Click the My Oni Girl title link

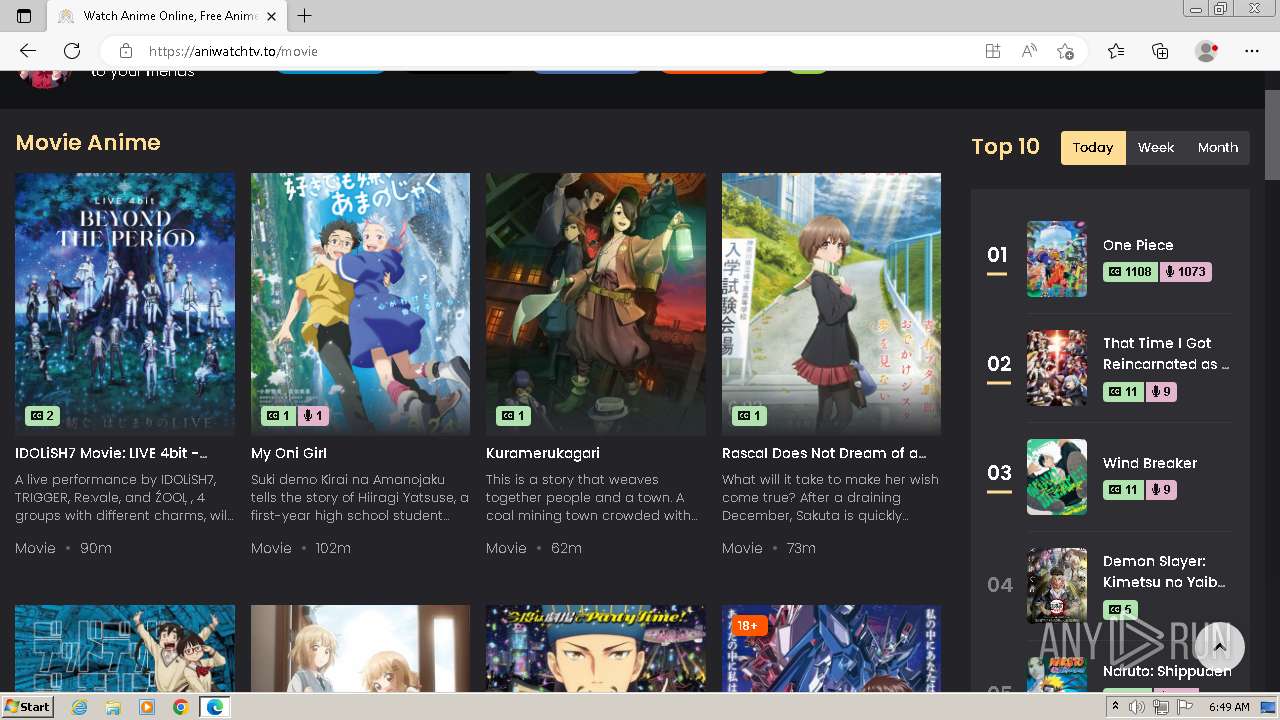pyautogui.click(x=289, y=453)
